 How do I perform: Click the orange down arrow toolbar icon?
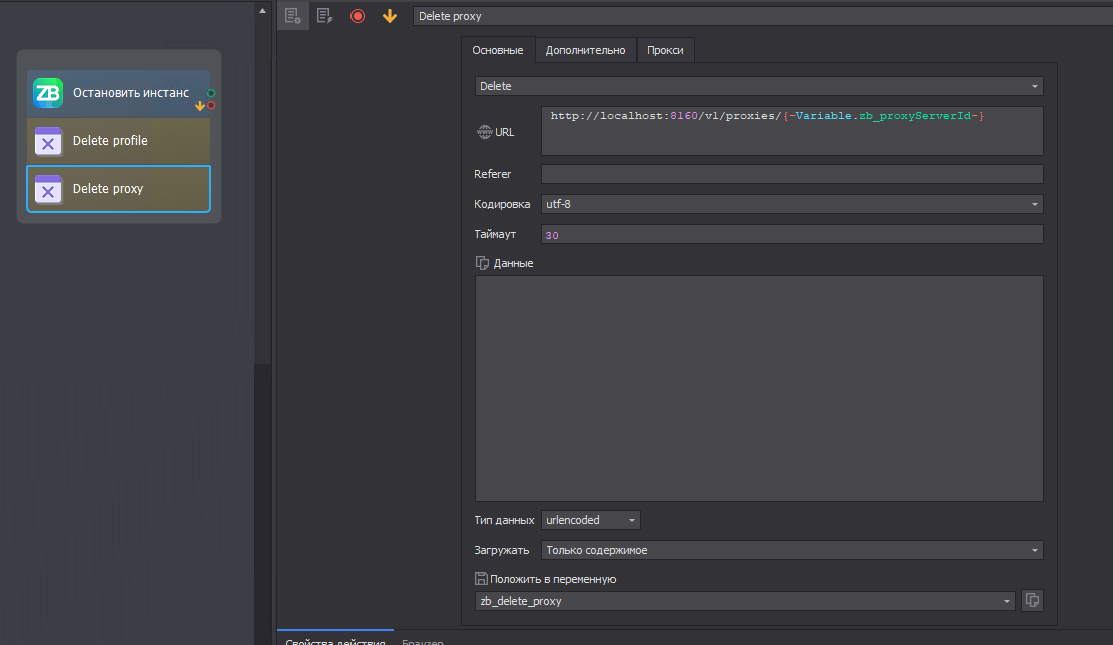[x=390, y=16]
